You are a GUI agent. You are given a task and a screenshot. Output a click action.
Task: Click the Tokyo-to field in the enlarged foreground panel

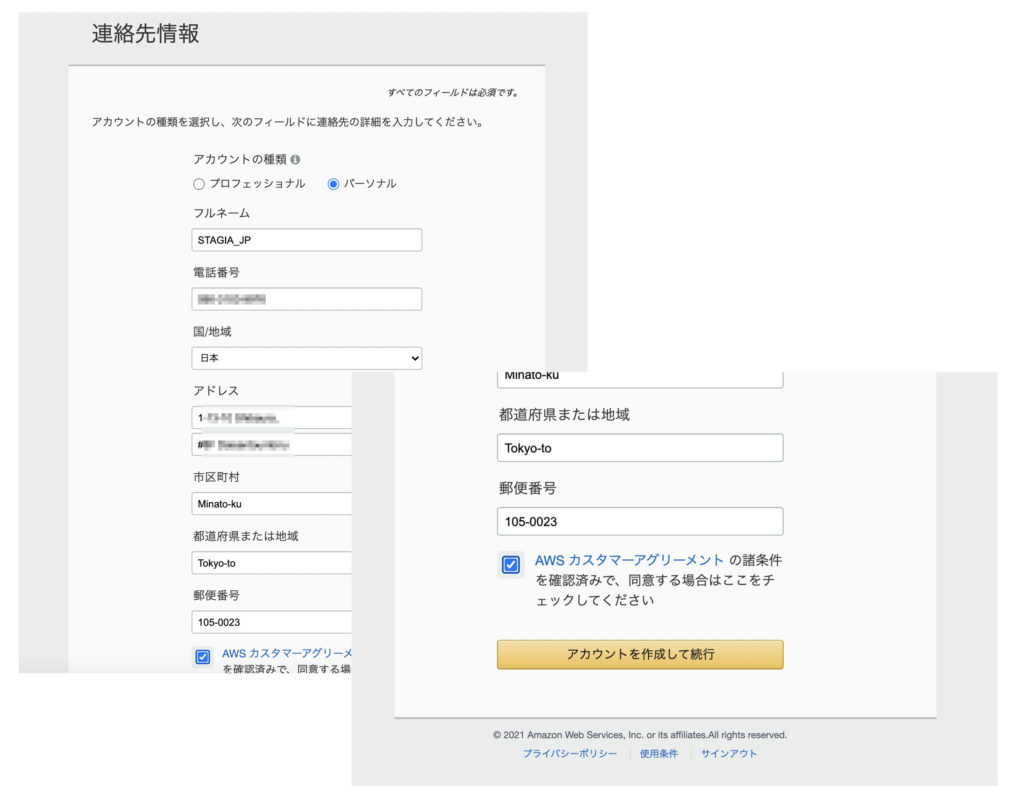coord(639,448)
